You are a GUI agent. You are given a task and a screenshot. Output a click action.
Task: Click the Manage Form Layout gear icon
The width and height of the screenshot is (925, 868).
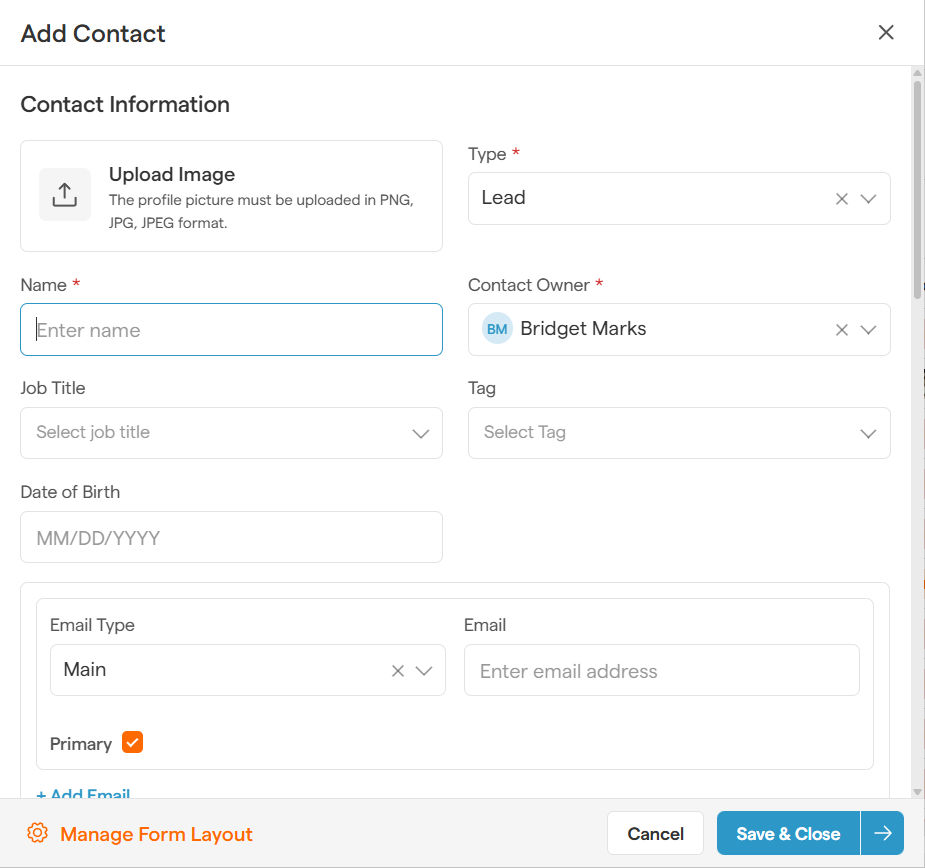pyautogui.click(x=38, y=834)
